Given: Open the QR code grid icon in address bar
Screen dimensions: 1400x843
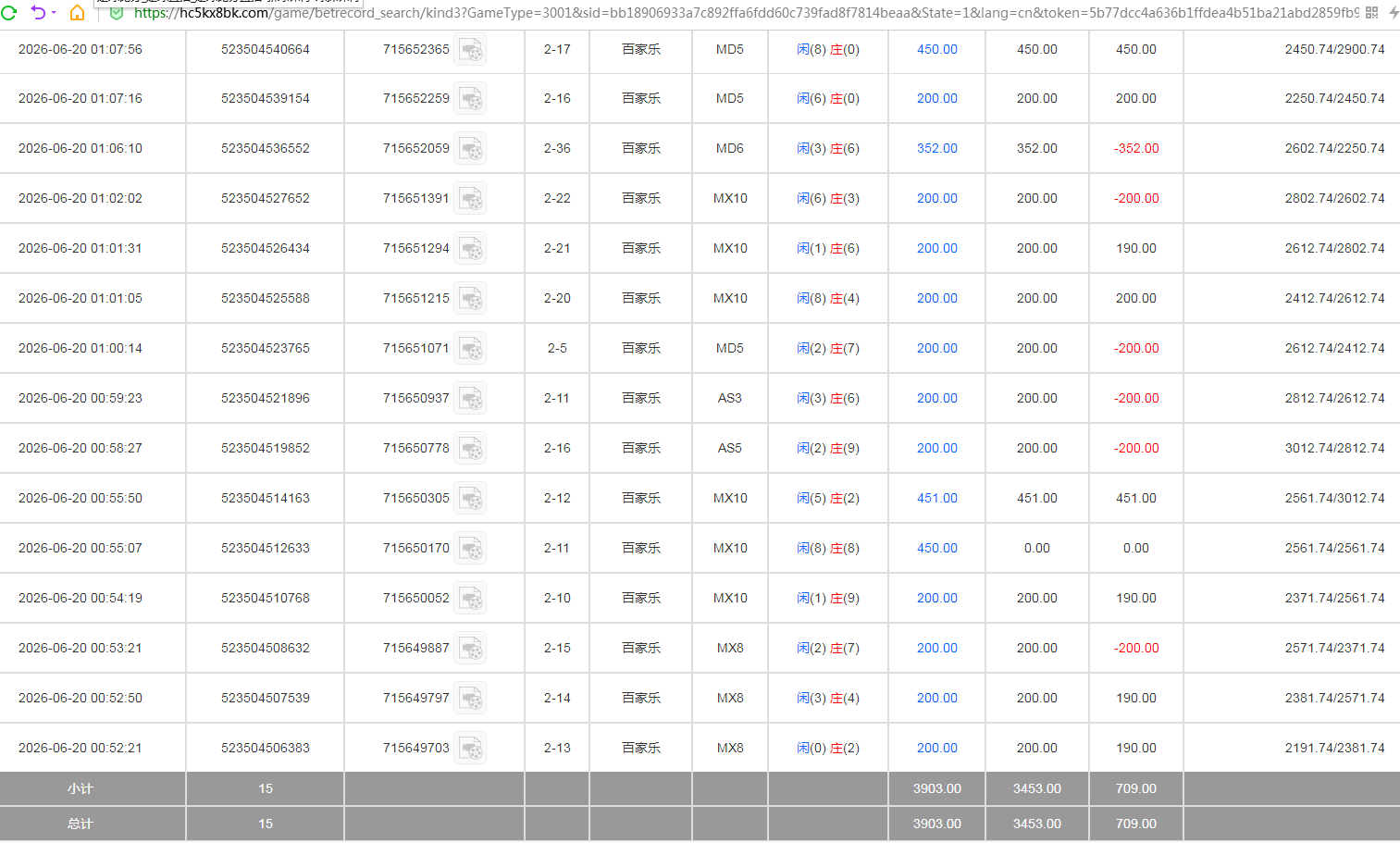Looking at the screenshot, I should point(1371,13).
